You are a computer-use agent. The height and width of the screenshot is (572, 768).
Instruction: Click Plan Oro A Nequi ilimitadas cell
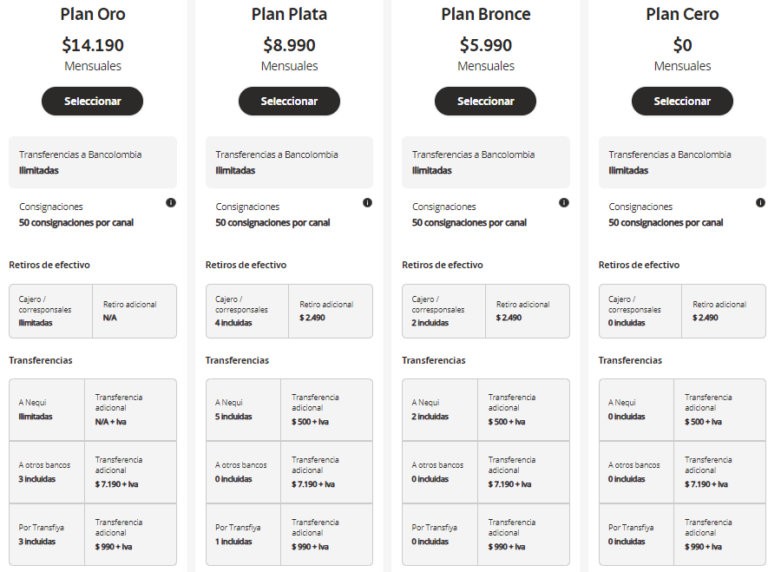(46, 409)
